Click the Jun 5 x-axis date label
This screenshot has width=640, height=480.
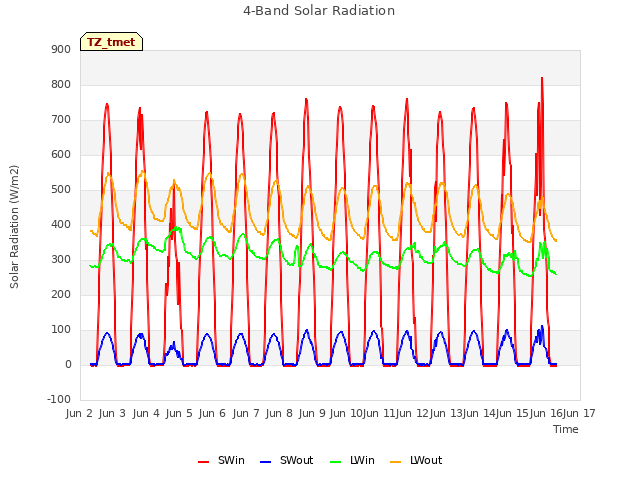pyautogui.click(x=179, y=413)
